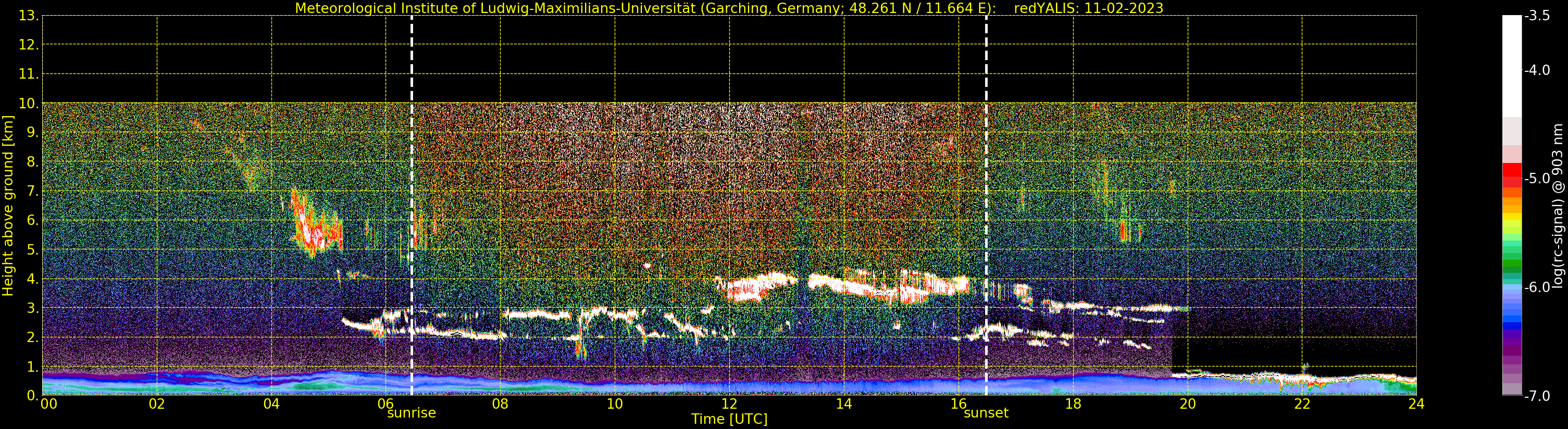Click the '14' time tick label
The height and width of the screenshot is (429, 1568).
click(x=844, y=403)
